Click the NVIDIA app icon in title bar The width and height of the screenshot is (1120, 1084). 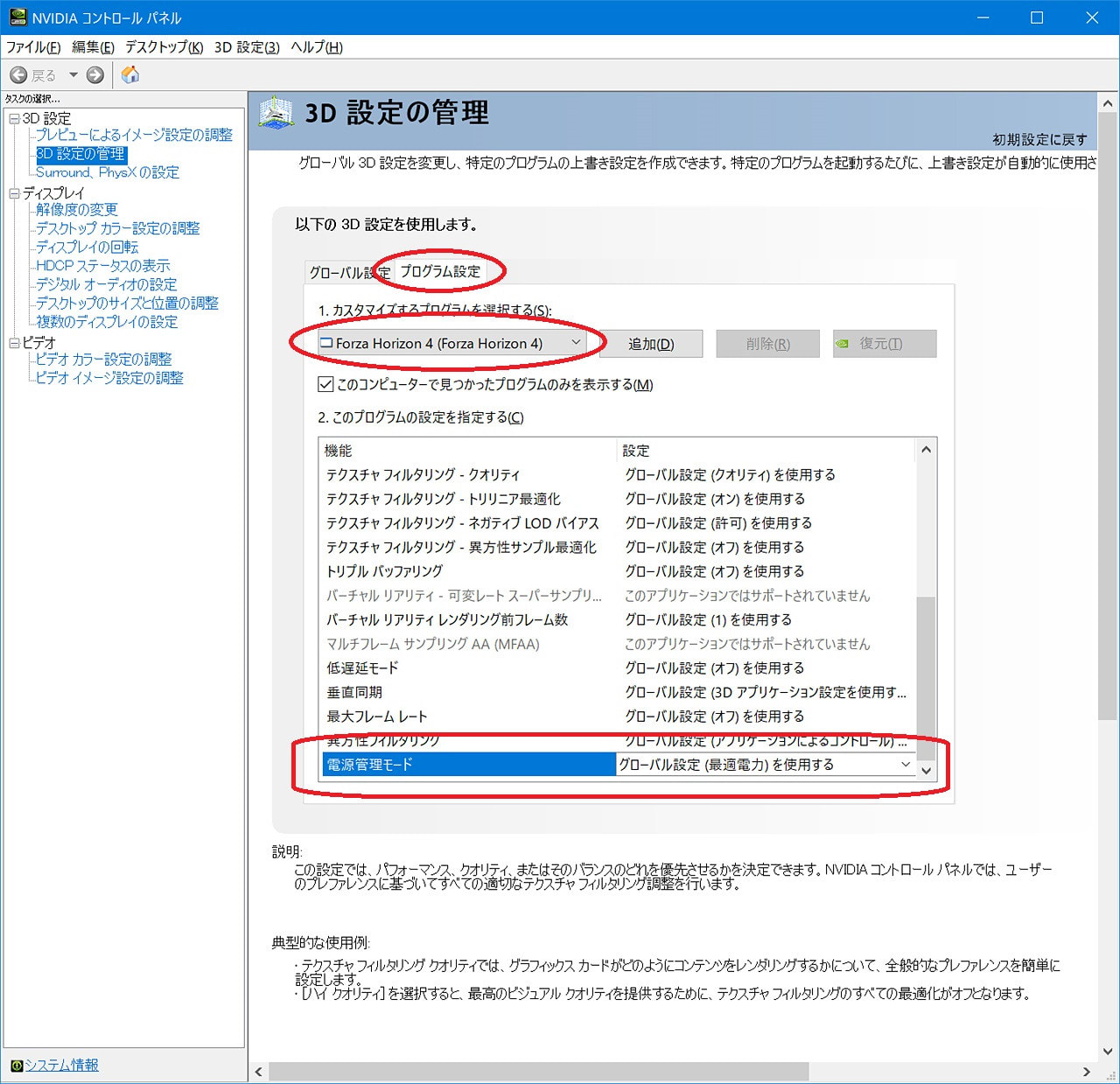(17, 17)
